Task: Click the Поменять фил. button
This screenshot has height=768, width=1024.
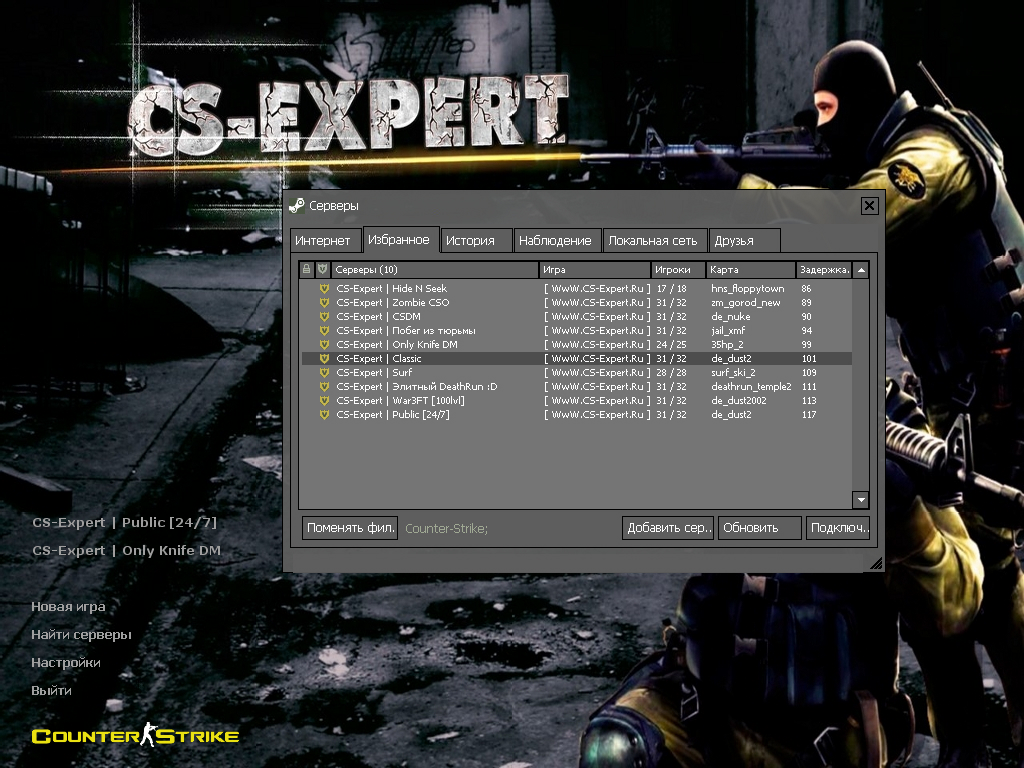Action: pyautogui.click(x=350, y=528)
